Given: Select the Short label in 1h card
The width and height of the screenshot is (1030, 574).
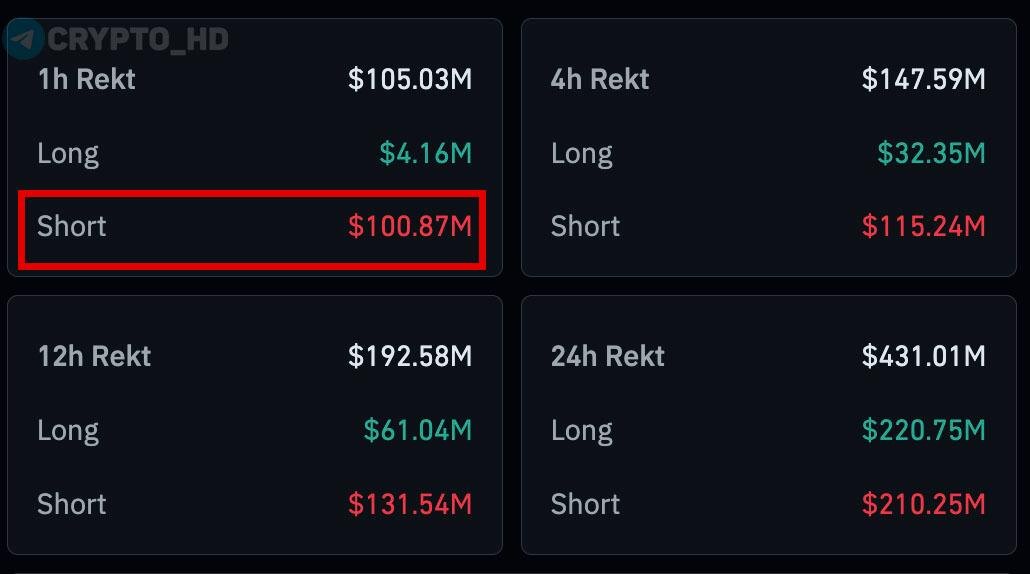Looking at the screenshot, I should [72, 226].
